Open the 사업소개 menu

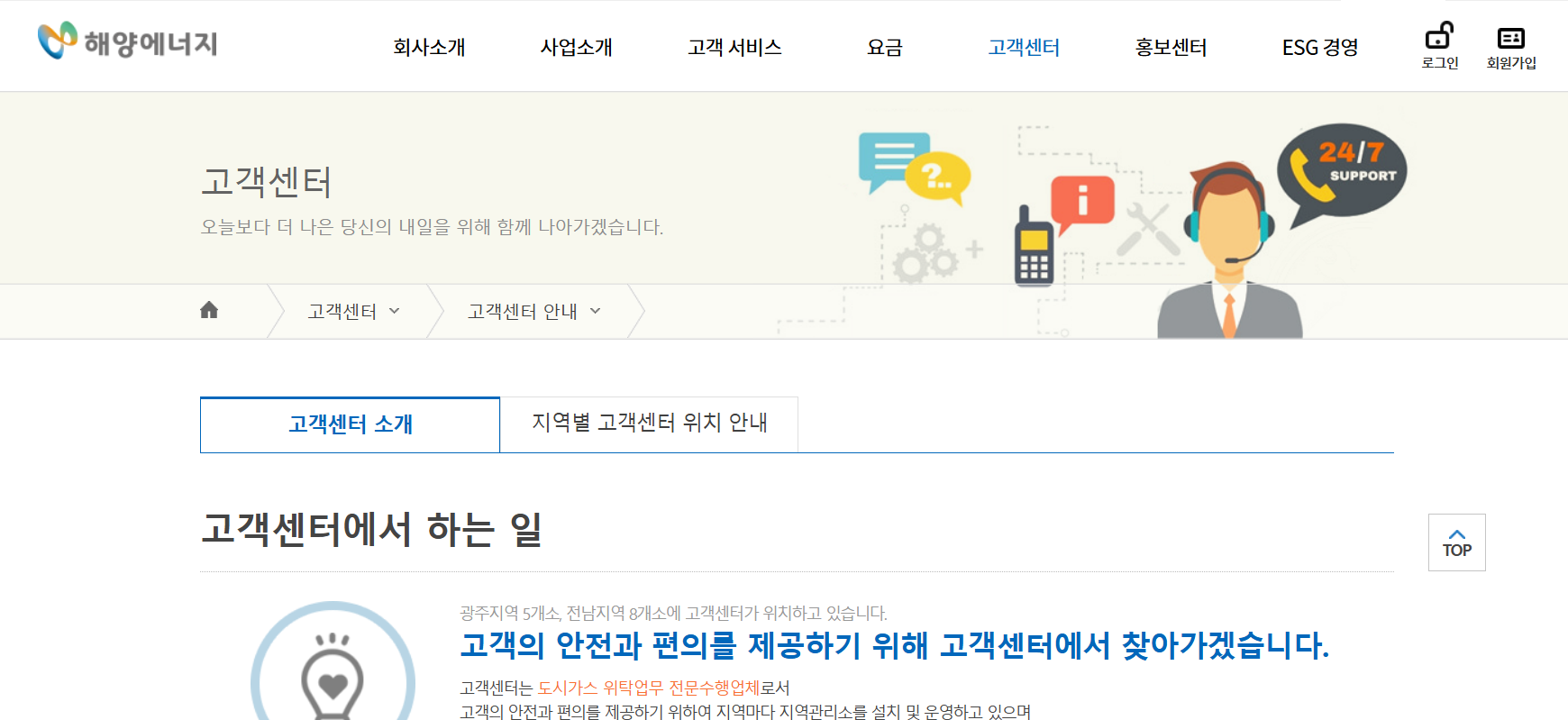point(576,47)
